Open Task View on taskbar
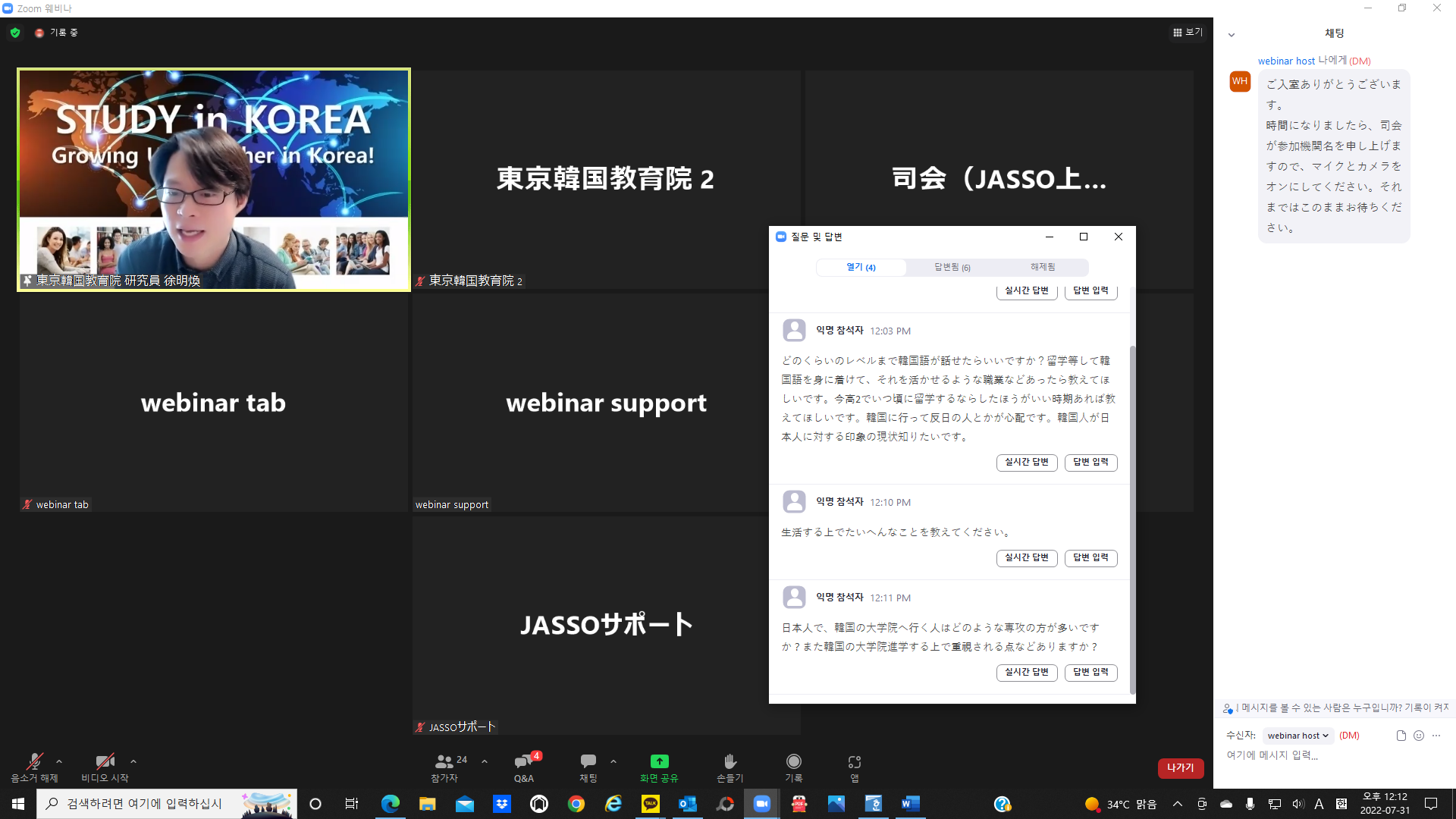The width and height of the screenshot is (1456, 819). [x=351, y=804]
